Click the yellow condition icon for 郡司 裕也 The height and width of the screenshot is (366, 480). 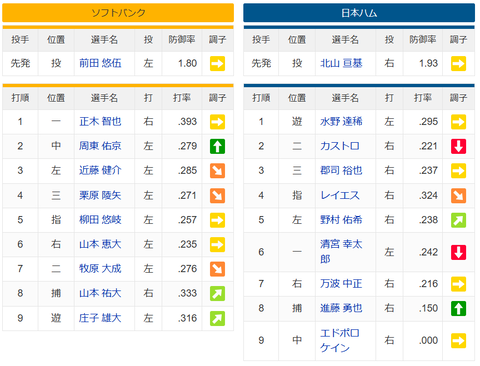click(458, 171)
